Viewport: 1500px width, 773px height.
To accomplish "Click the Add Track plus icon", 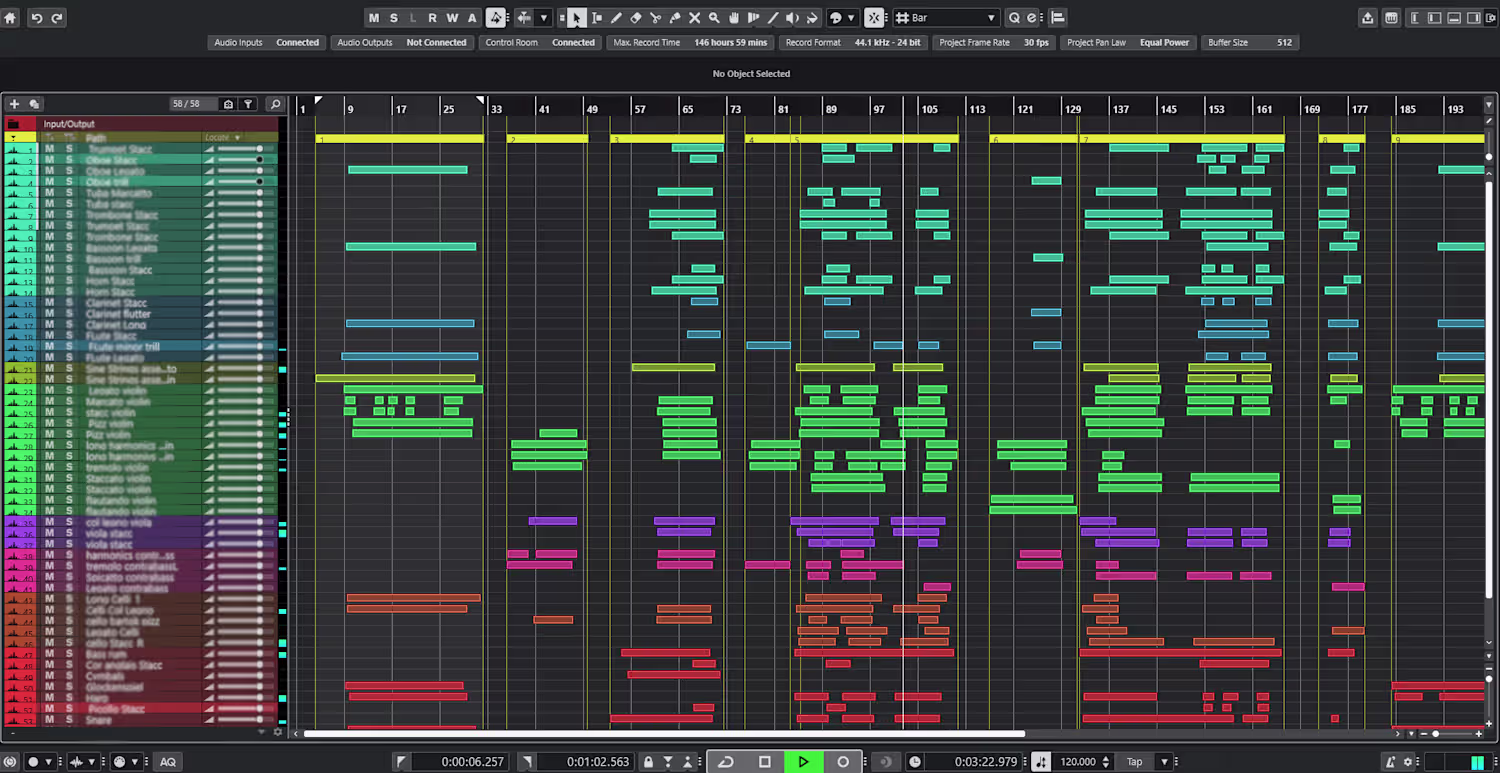I will click(x=14, y=104).
